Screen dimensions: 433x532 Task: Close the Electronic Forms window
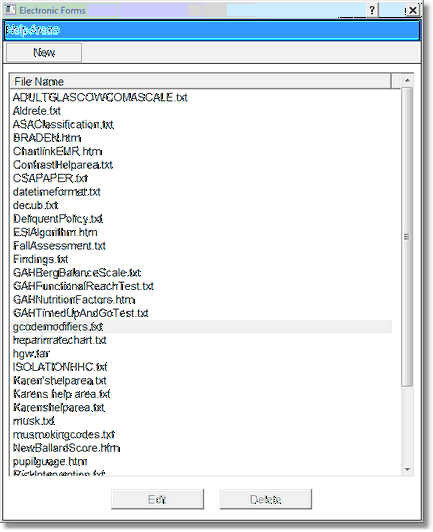[x=412, y=11]
